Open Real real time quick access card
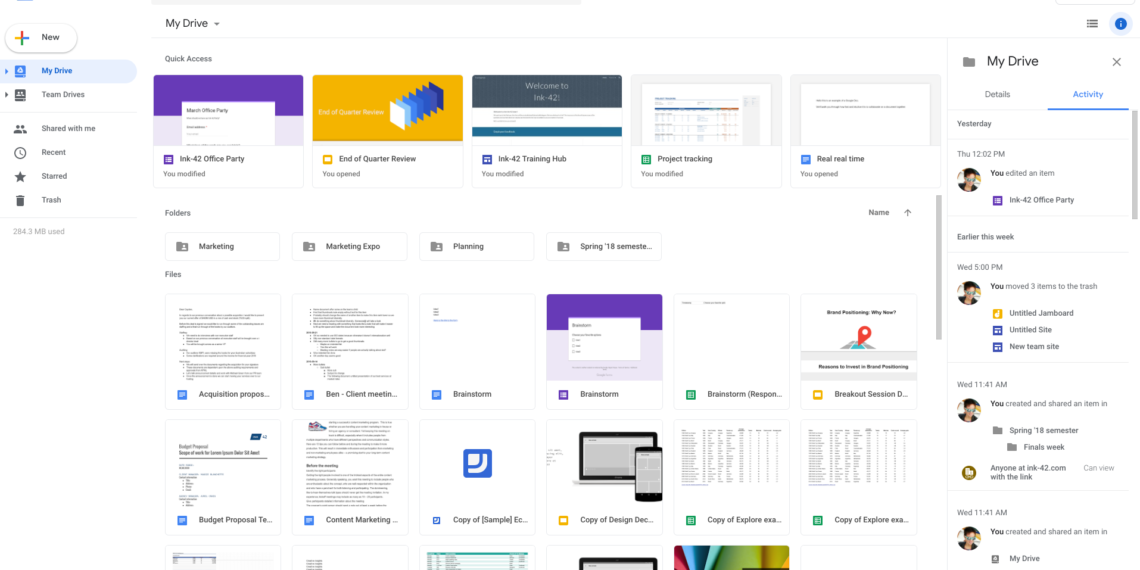 pos(865,132)
